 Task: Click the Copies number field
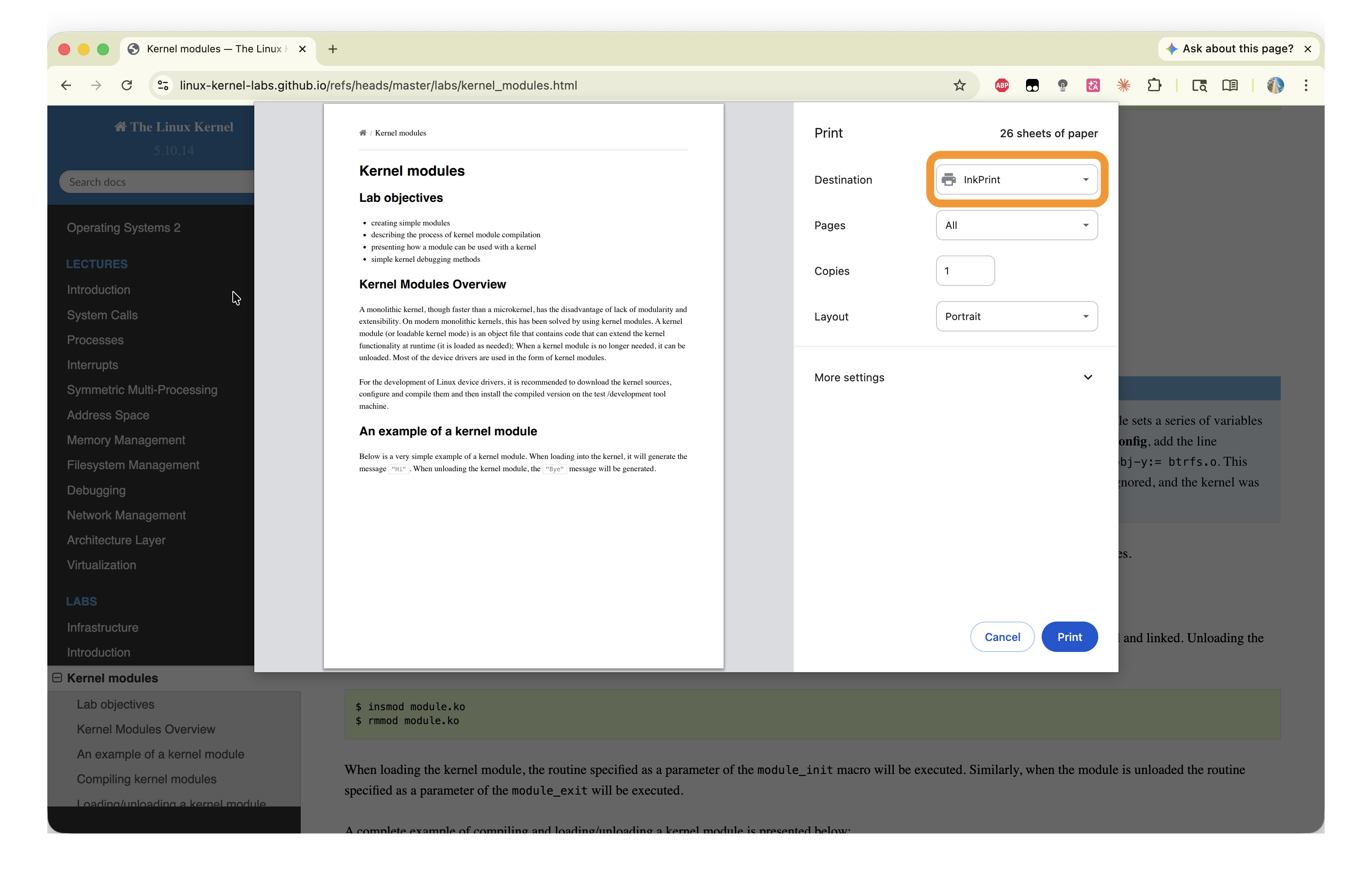pos(965,271)
